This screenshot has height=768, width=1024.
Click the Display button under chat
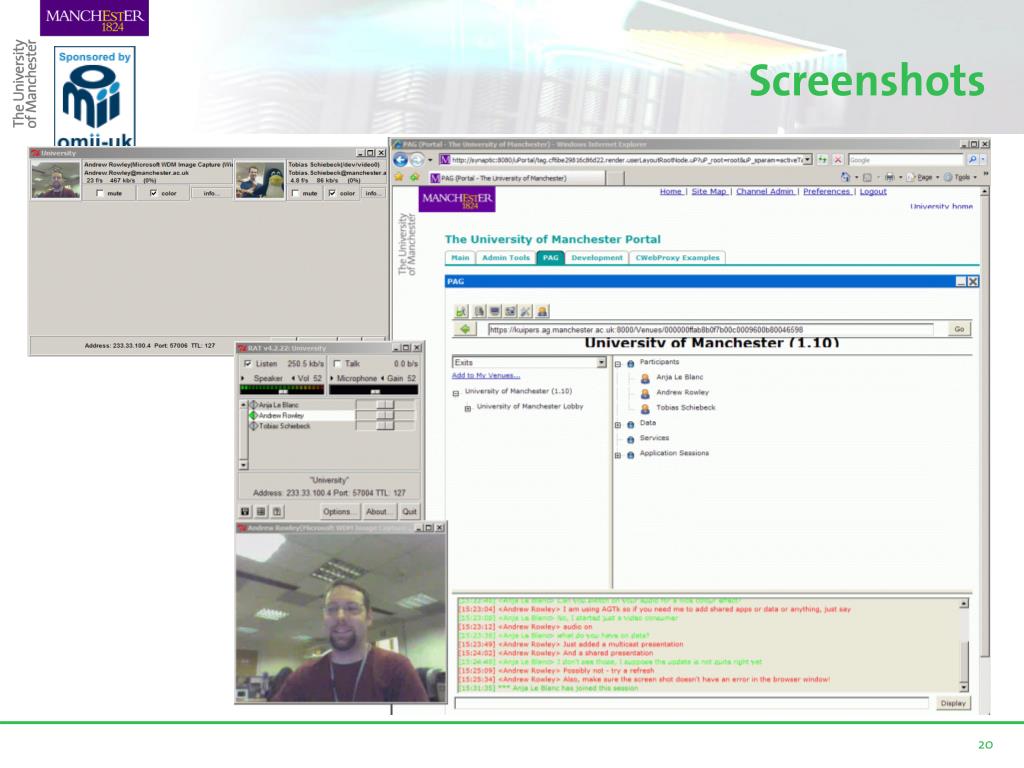click(x=953, y=703)
